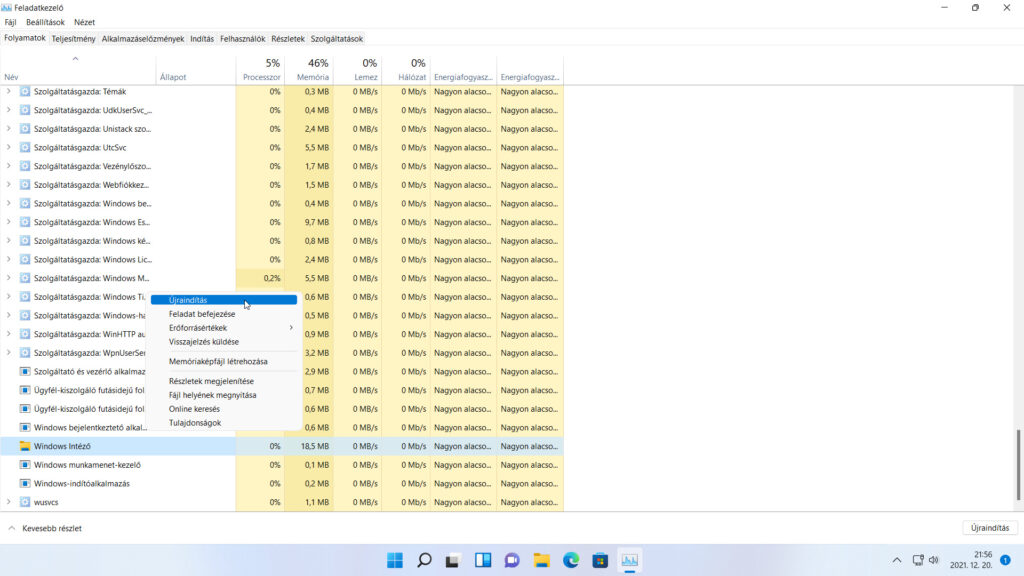Open Microsoft Store from the taskbar
The height and width of the screenshot is (576, 1024).
(600, 560)
